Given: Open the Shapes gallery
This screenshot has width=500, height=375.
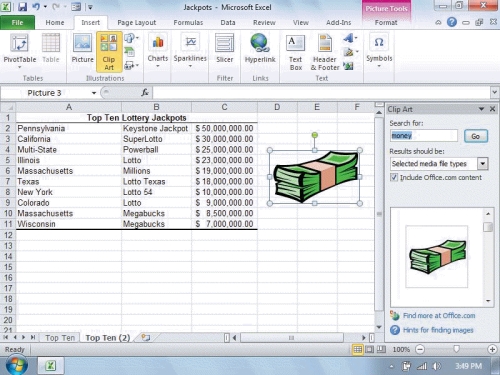Looking at the screenshot, I should (131, 38).
